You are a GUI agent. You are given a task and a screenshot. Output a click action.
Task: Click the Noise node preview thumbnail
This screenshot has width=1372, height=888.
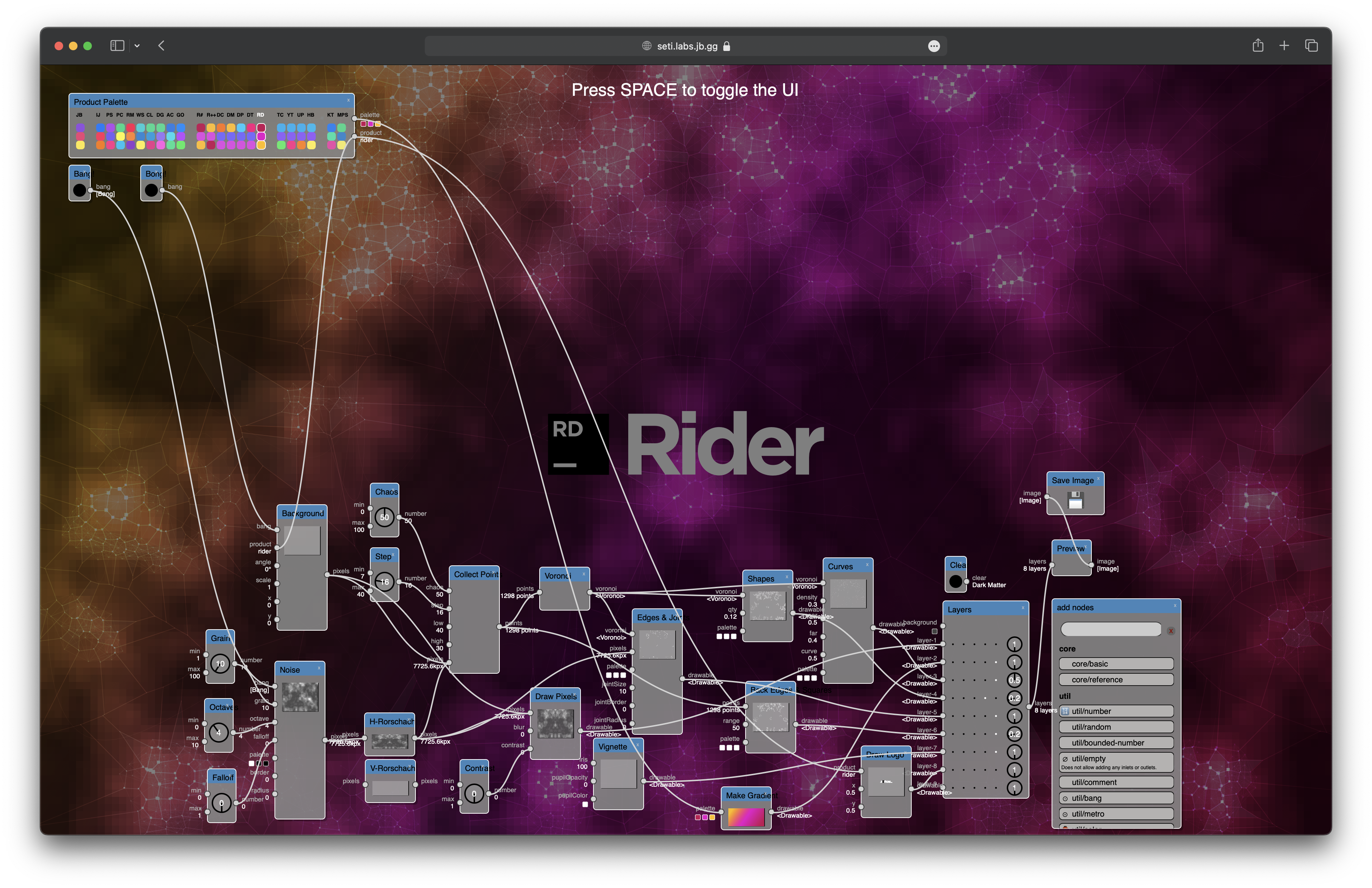(300, 697)
